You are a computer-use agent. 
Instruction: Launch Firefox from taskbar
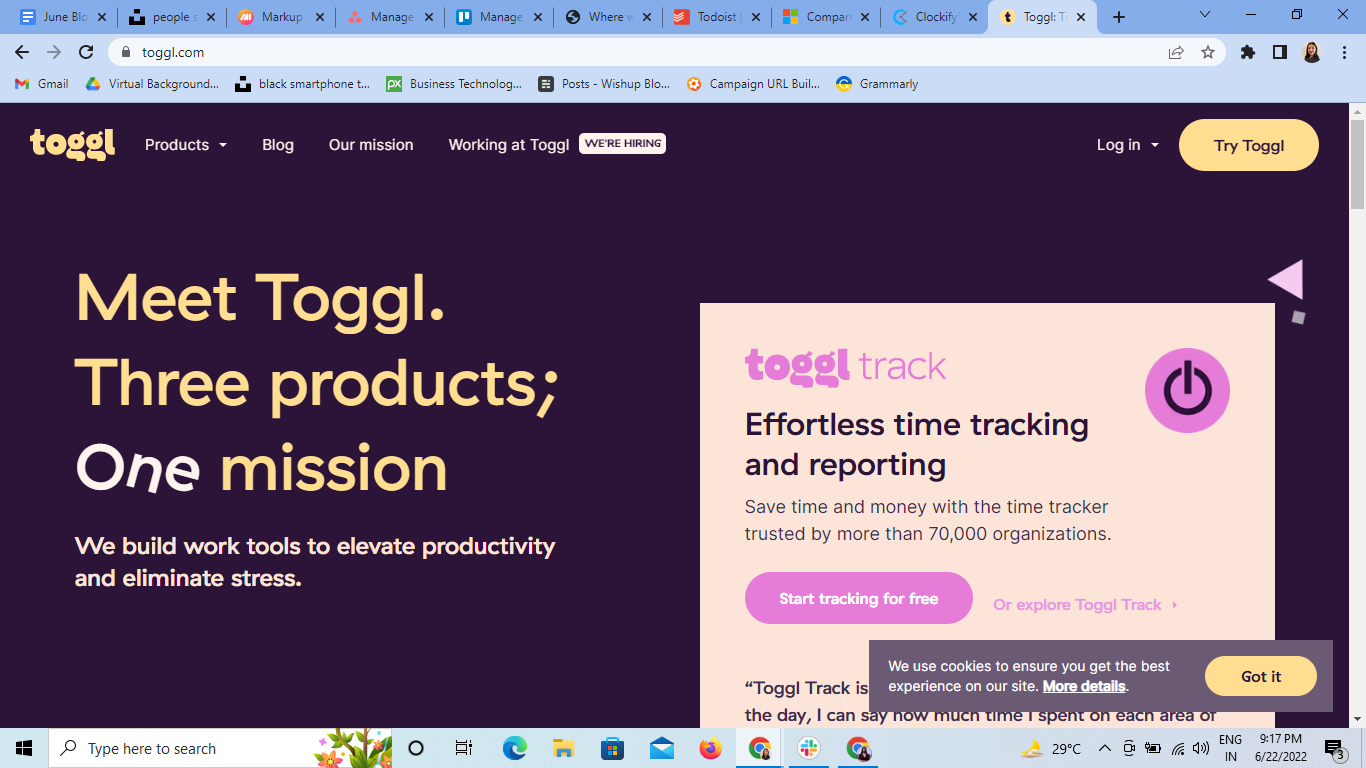click(710, 748)
